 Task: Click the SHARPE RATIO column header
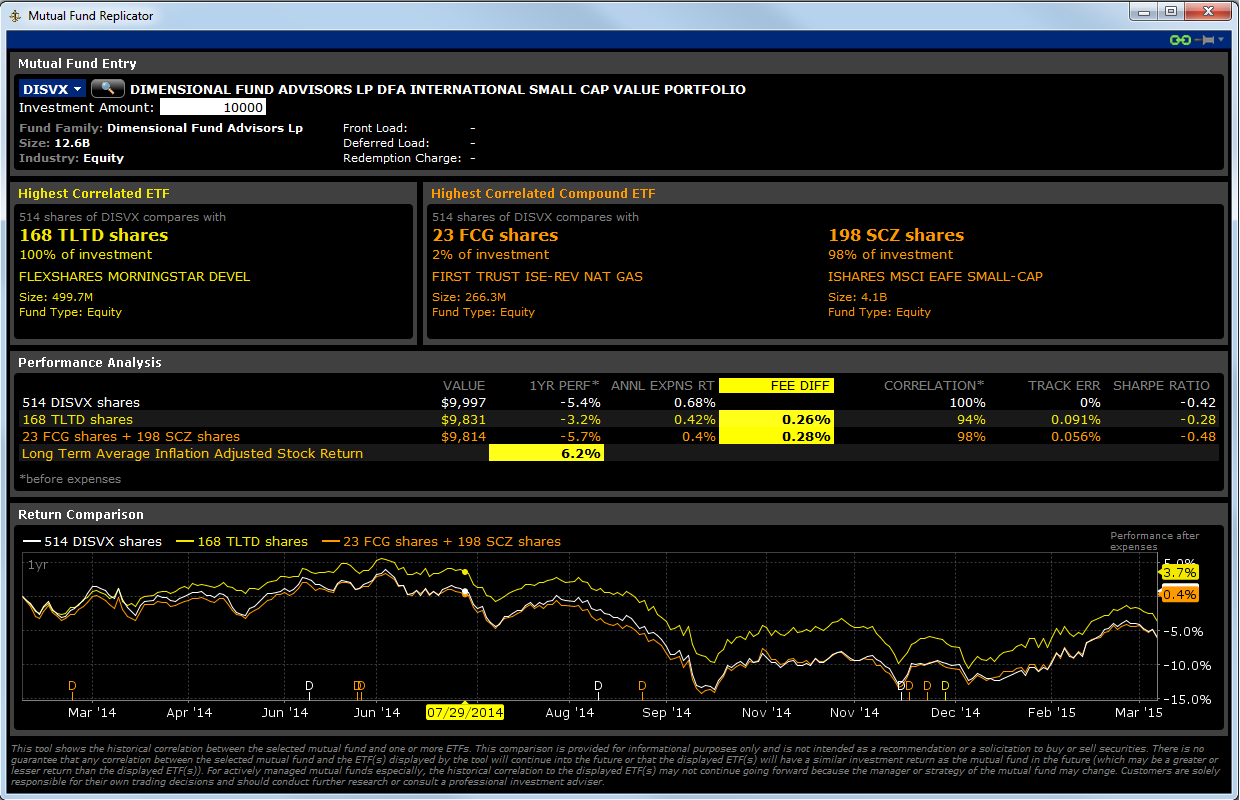[x=1161, y=386]
